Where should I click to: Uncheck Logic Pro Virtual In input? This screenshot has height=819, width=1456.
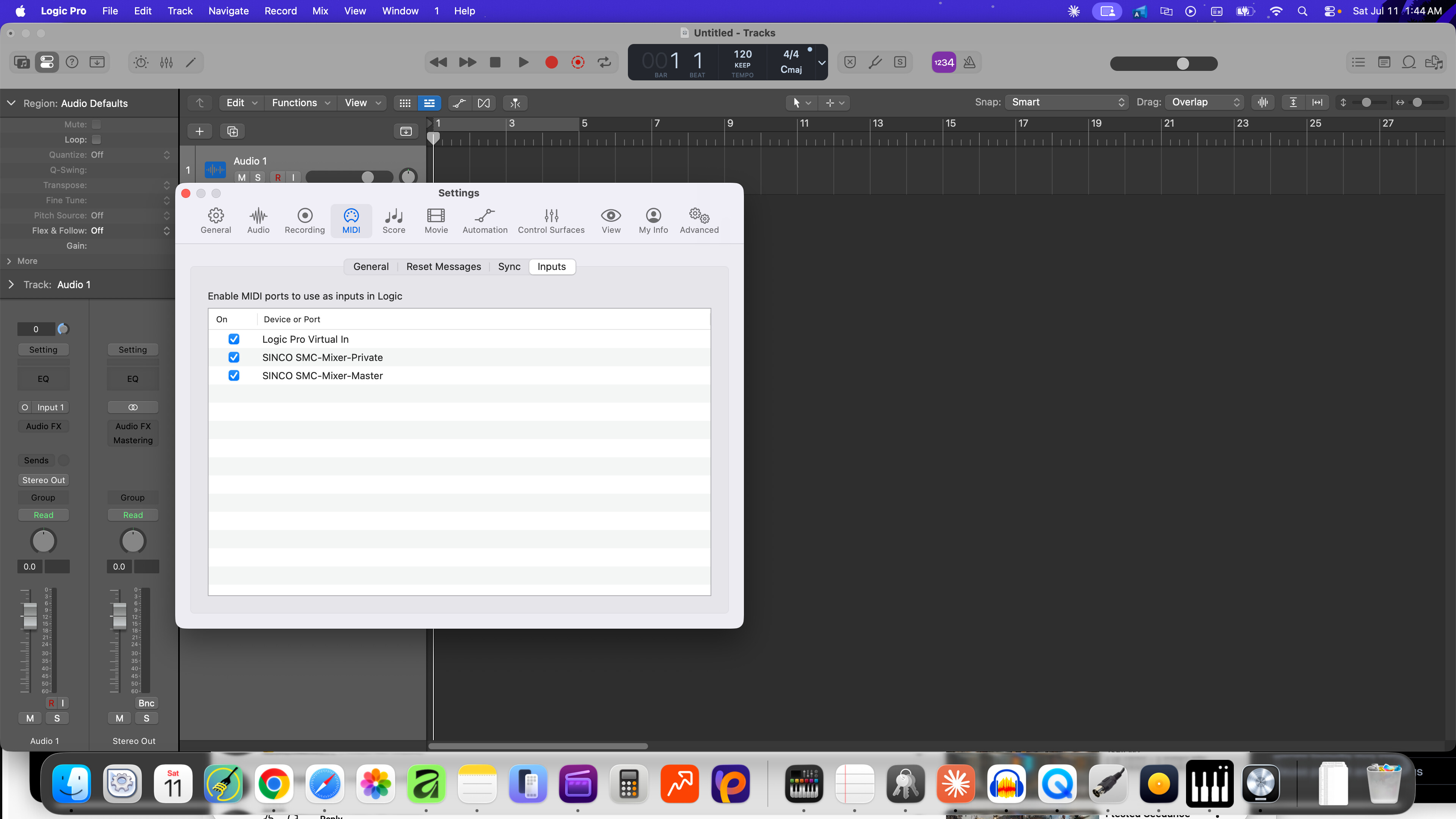tap(234, 339)
